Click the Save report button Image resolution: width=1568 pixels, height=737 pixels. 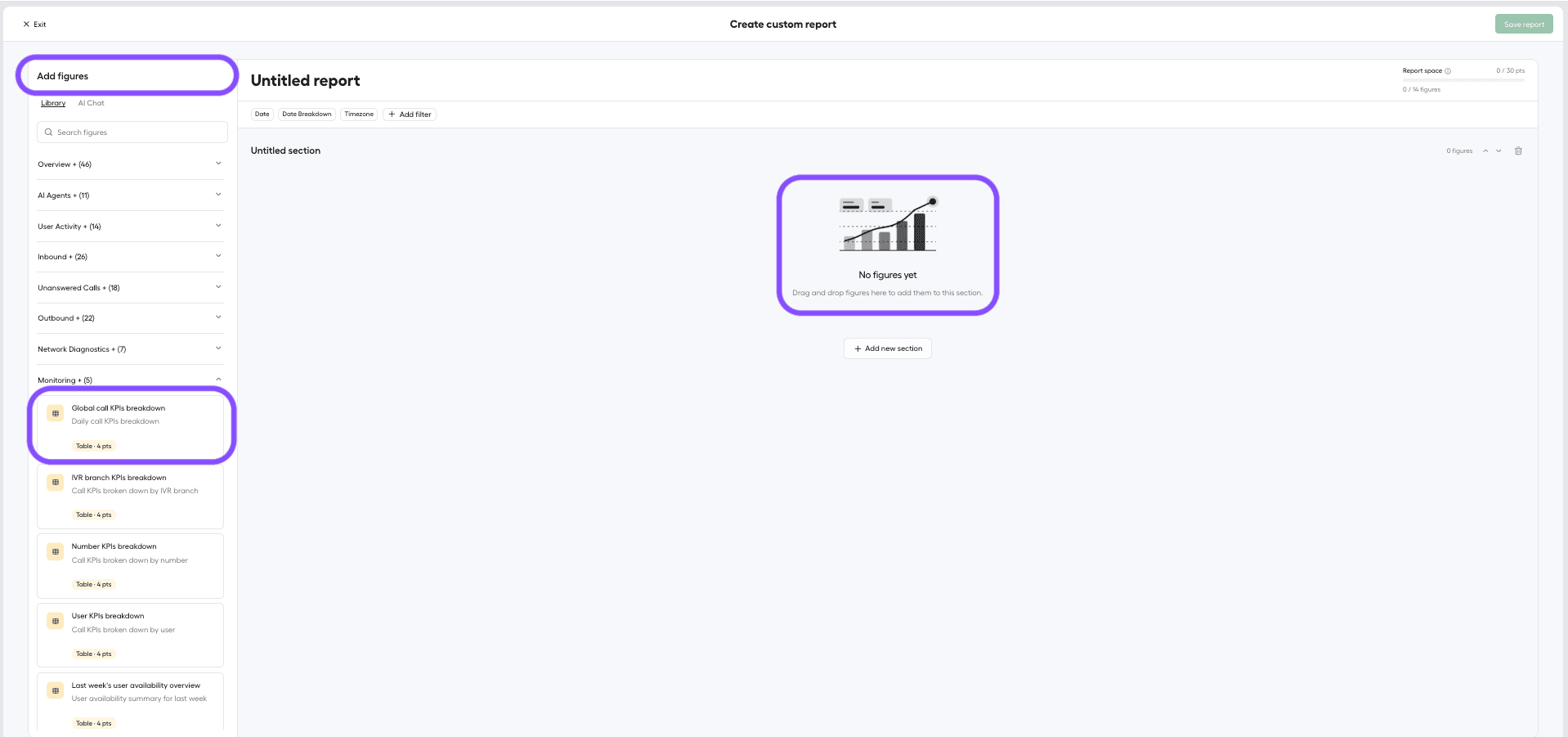[x=1524, y=25]
